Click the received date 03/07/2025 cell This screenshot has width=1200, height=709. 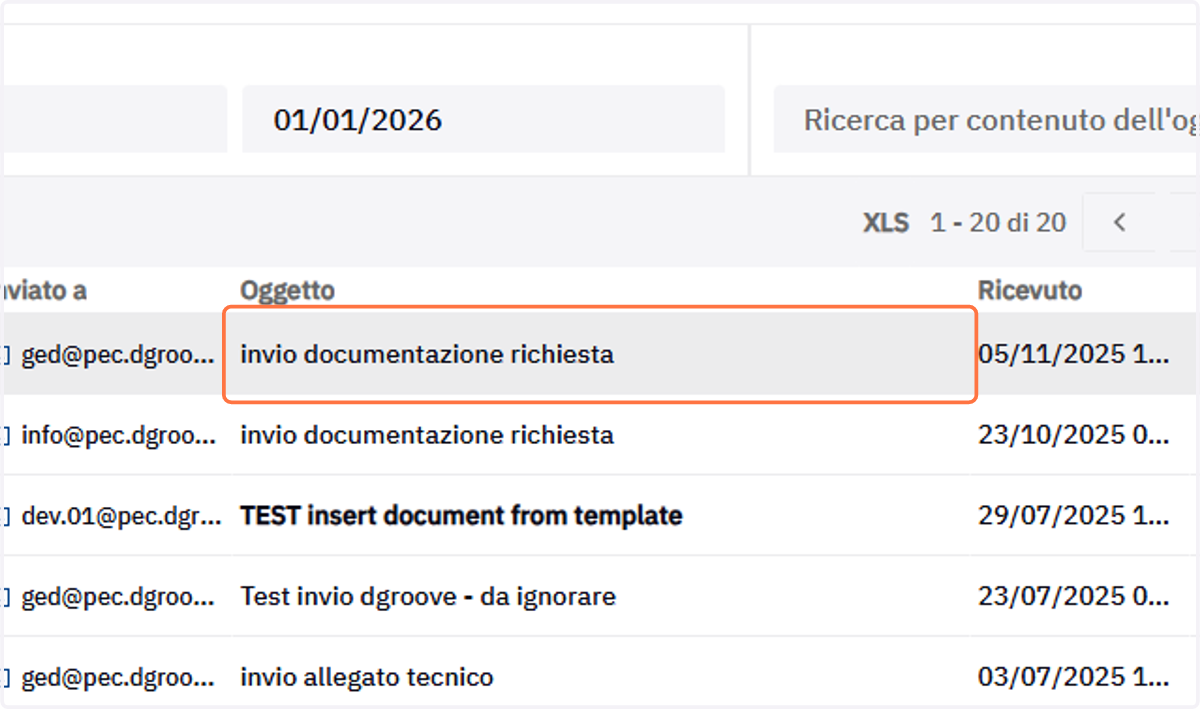1073,677
